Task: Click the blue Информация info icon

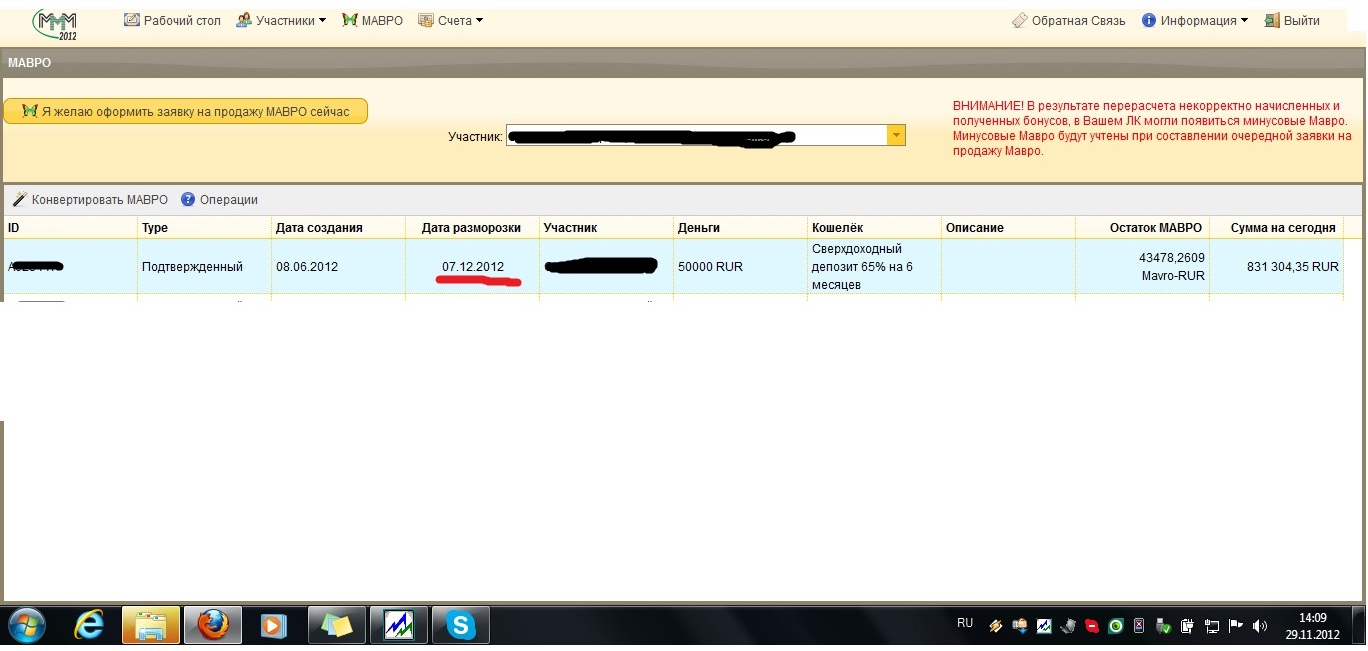Action: tap(1149, 20)
